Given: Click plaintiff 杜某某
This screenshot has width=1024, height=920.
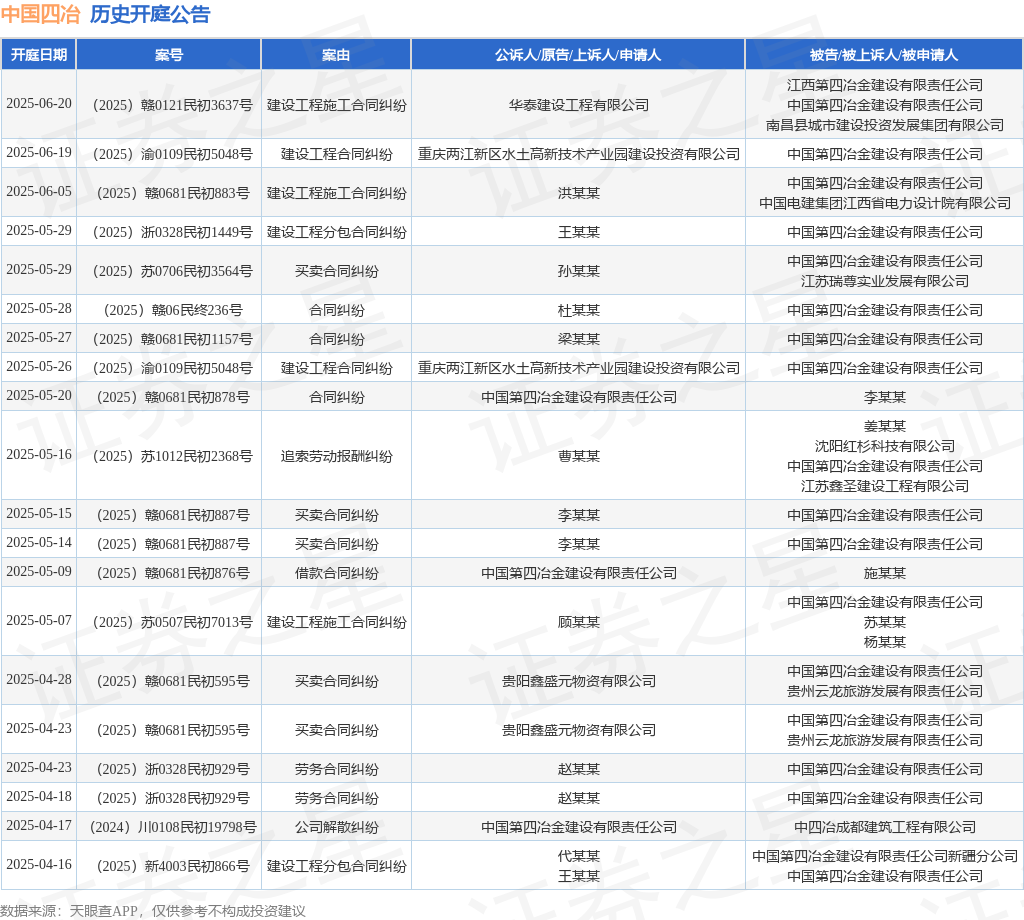Looking at the screenshot, I should click(x=579, y=310).
